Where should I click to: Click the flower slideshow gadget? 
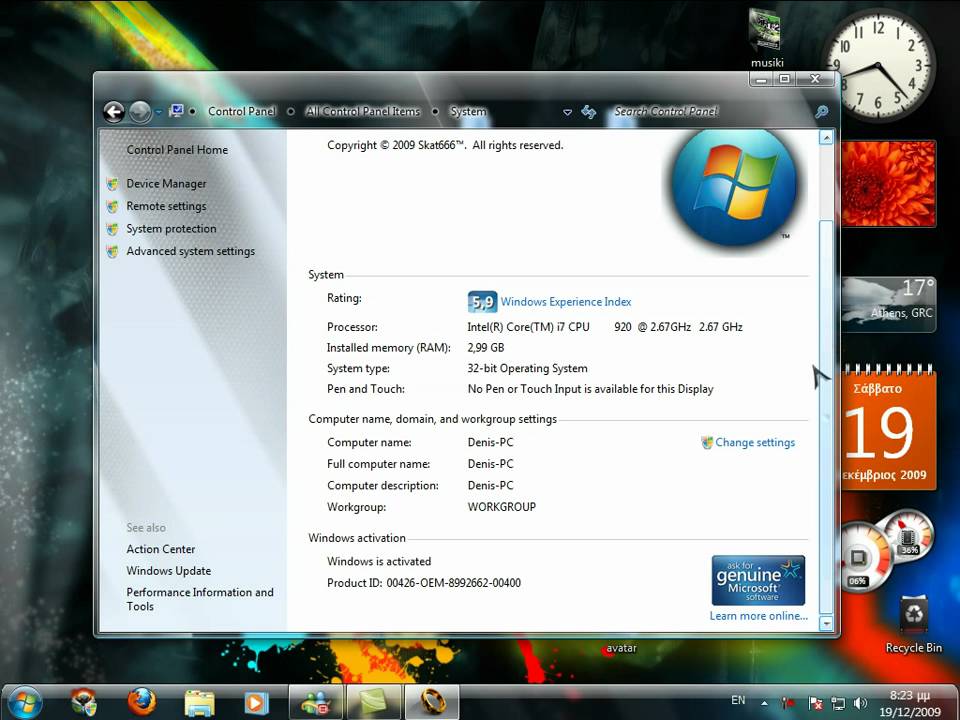[x=888, y=184]
